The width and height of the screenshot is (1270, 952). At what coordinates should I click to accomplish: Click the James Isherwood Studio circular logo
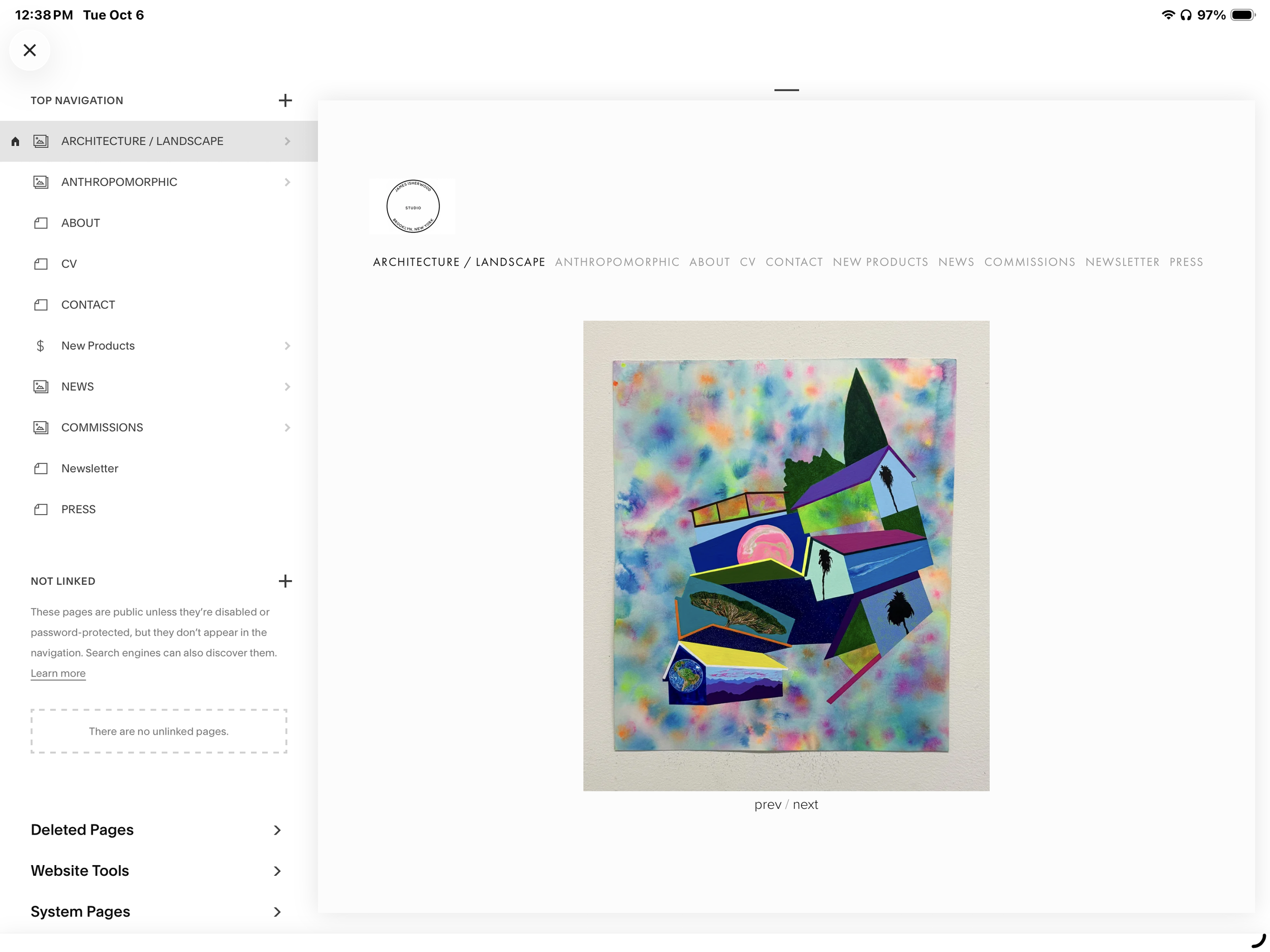(x=413, y=206)
